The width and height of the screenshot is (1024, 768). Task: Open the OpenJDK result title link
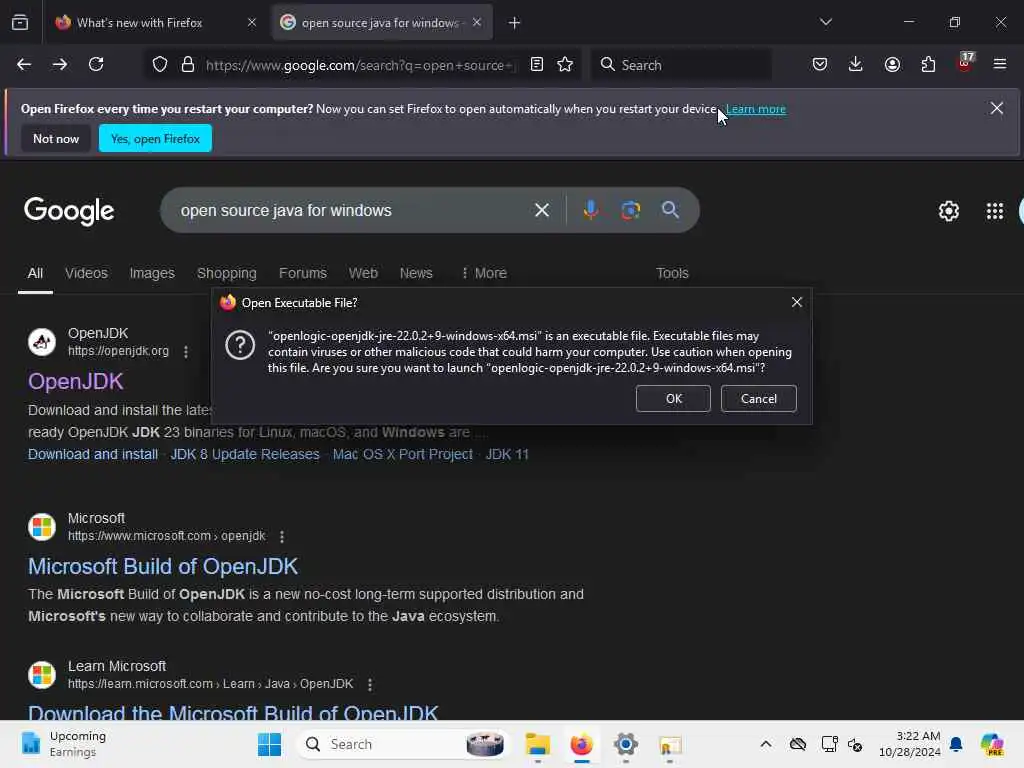pyautogui.click(x=76, y=381)
